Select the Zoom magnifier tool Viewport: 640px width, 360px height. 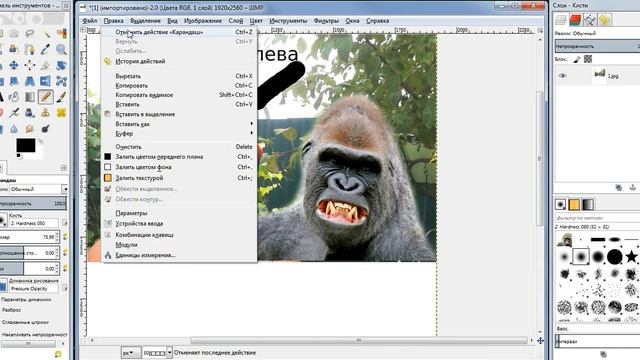pos(61,49)
